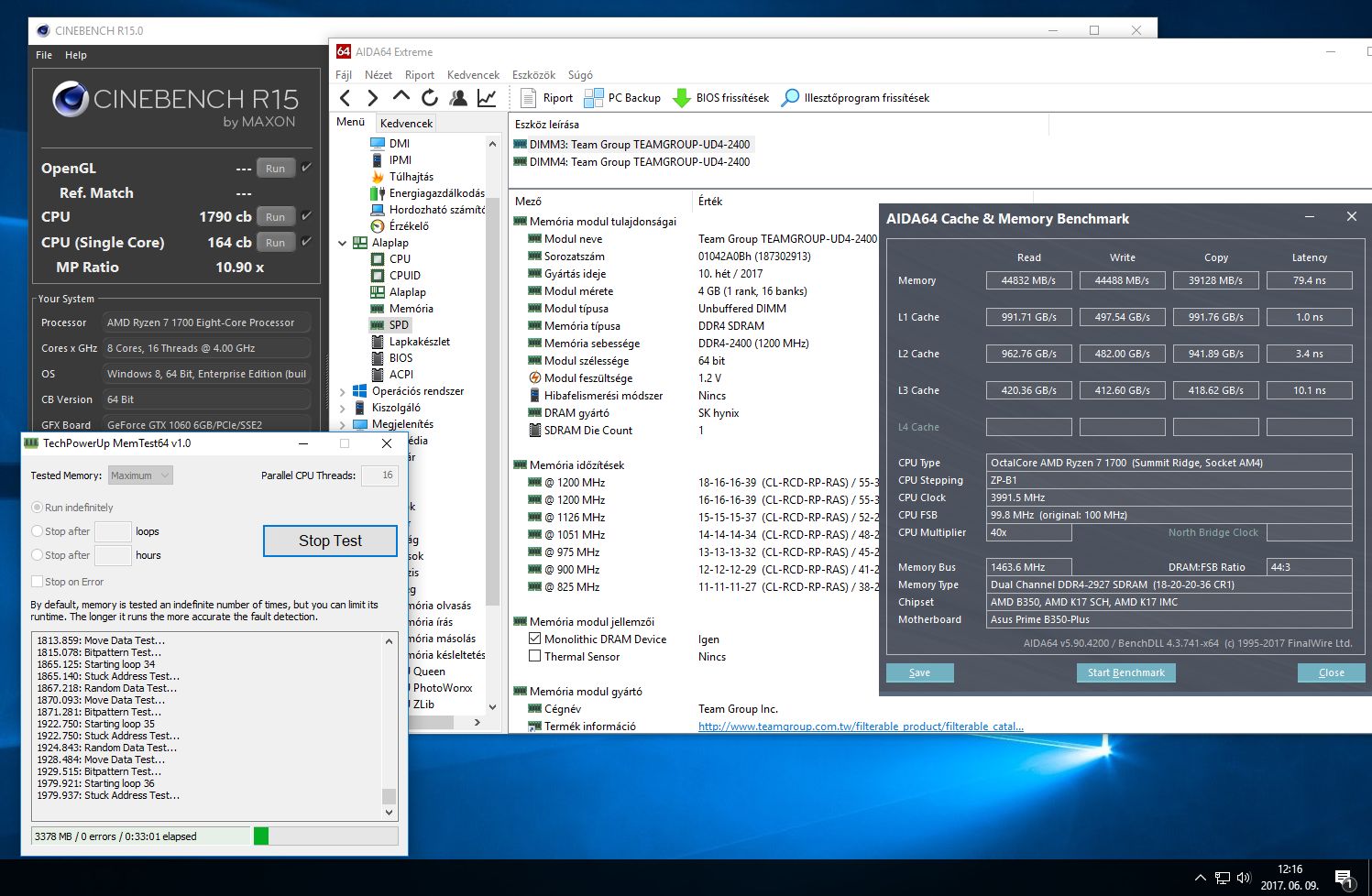
Task: Open the taskbar volume icon
Action: [1244, 878]
